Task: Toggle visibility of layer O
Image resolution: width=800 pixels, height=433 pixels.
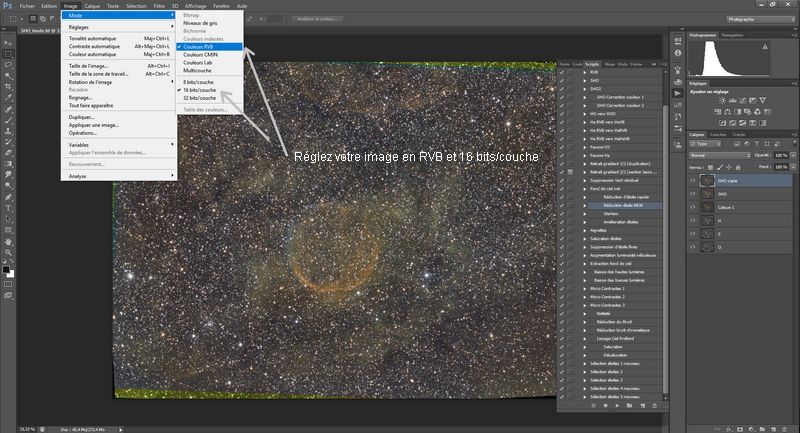Action: click(693, 247)
